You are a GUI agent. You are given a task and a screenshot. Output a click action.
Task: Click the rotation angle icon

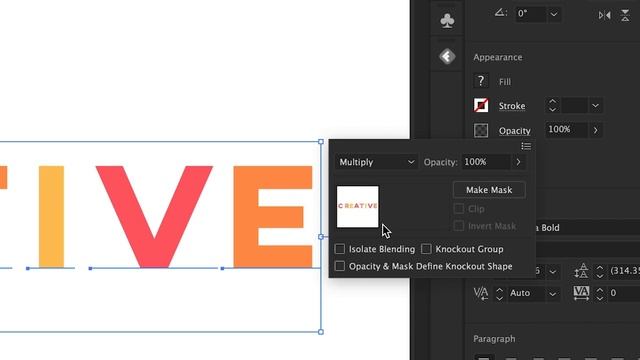[500, 13]
